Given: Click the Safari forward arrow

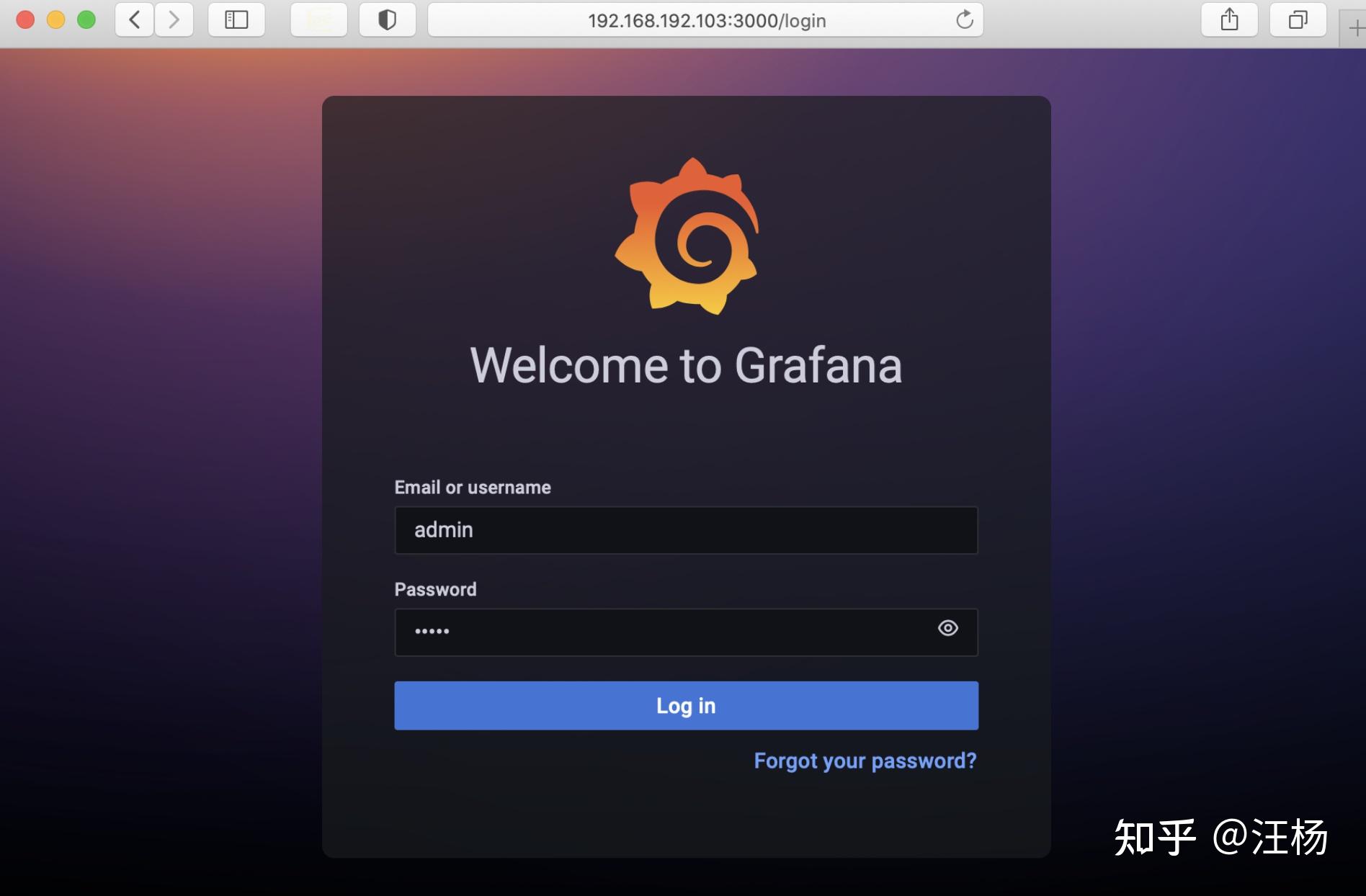Looking at the screenshot, I should click(x=174, y=20).
